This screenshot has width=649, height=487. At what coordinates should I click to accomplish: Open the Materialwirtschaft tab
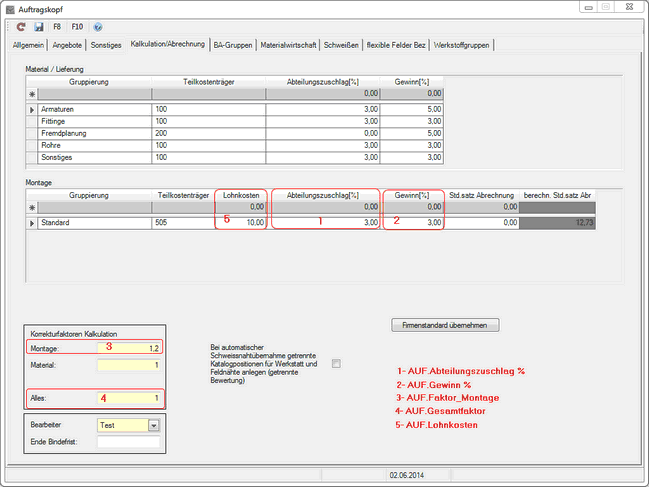point(289,45)
